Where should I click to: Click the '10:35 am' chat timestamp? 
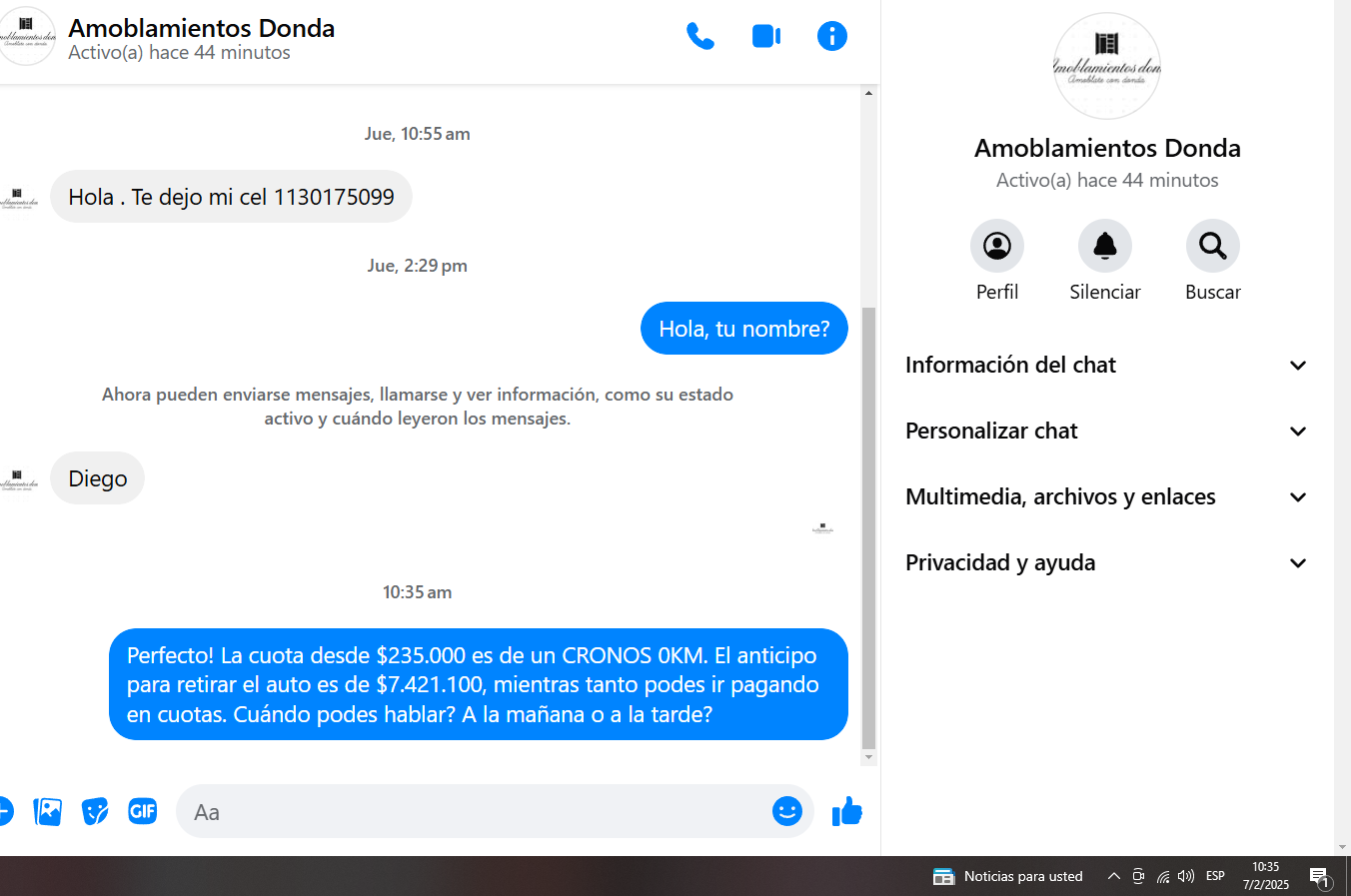click(418, 592)
